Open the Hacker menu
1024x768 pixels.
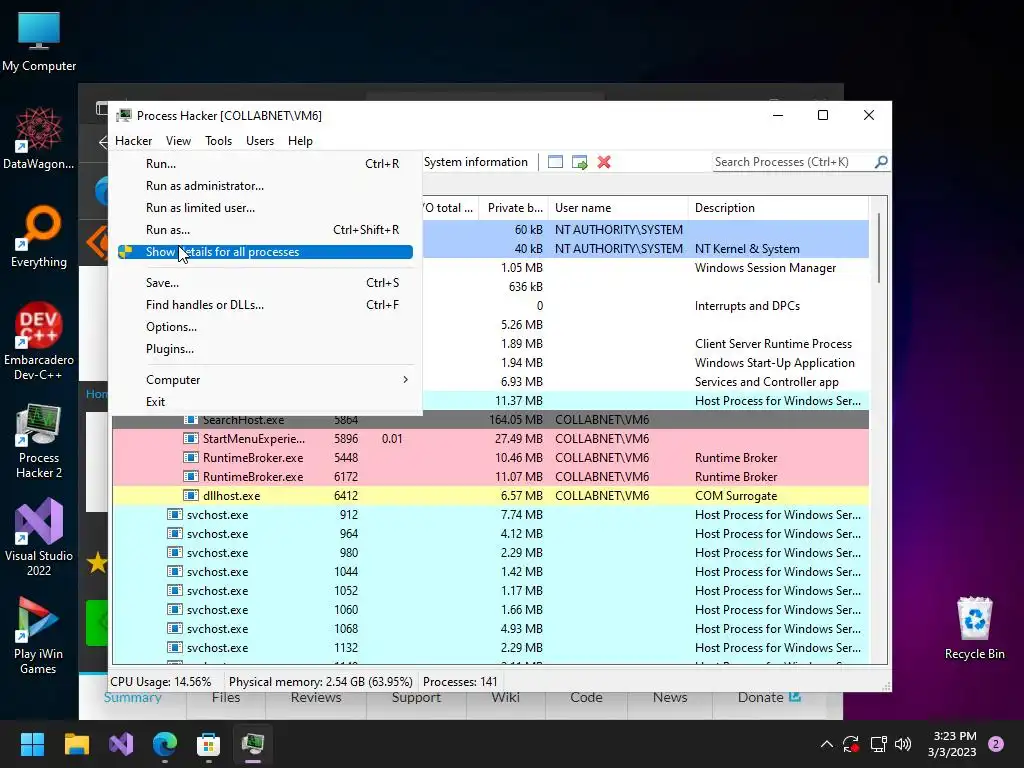point(133,141)
